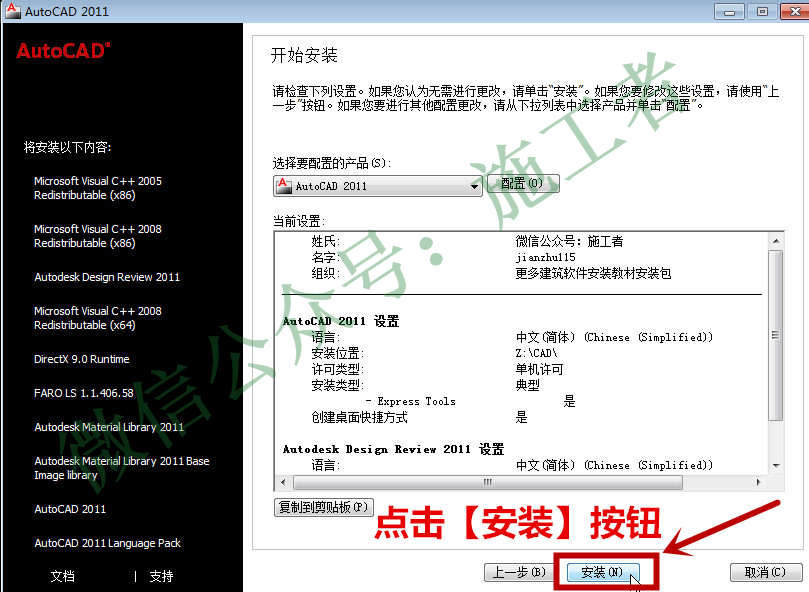The image size is (809, 592).
Task: Click 复制到剪贴板(P) copy to clipboard button
Action: (x=323, y=507)
